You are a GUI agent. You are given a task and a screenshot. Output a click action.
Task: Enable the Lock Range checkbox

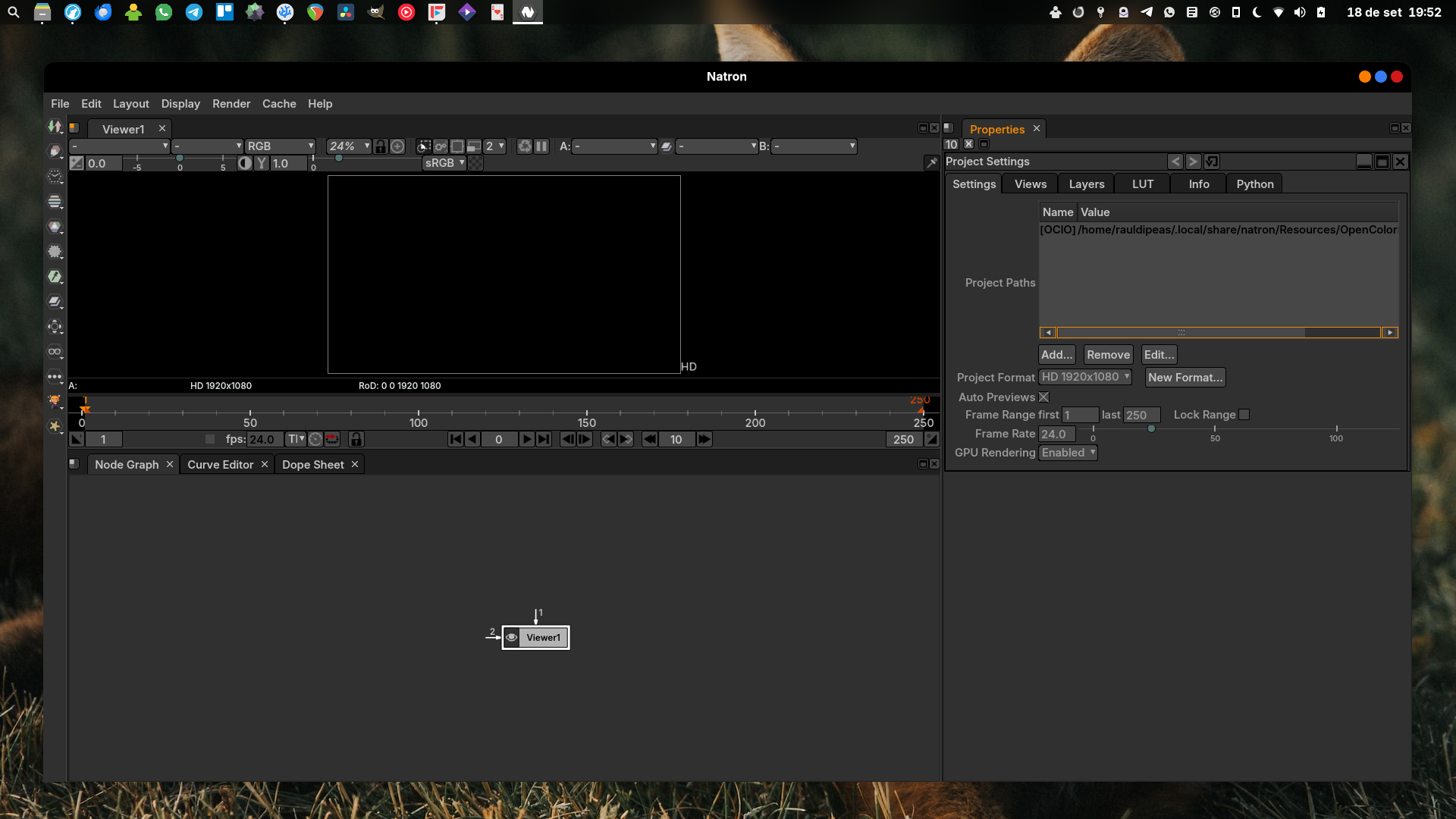click(1244, 415)
